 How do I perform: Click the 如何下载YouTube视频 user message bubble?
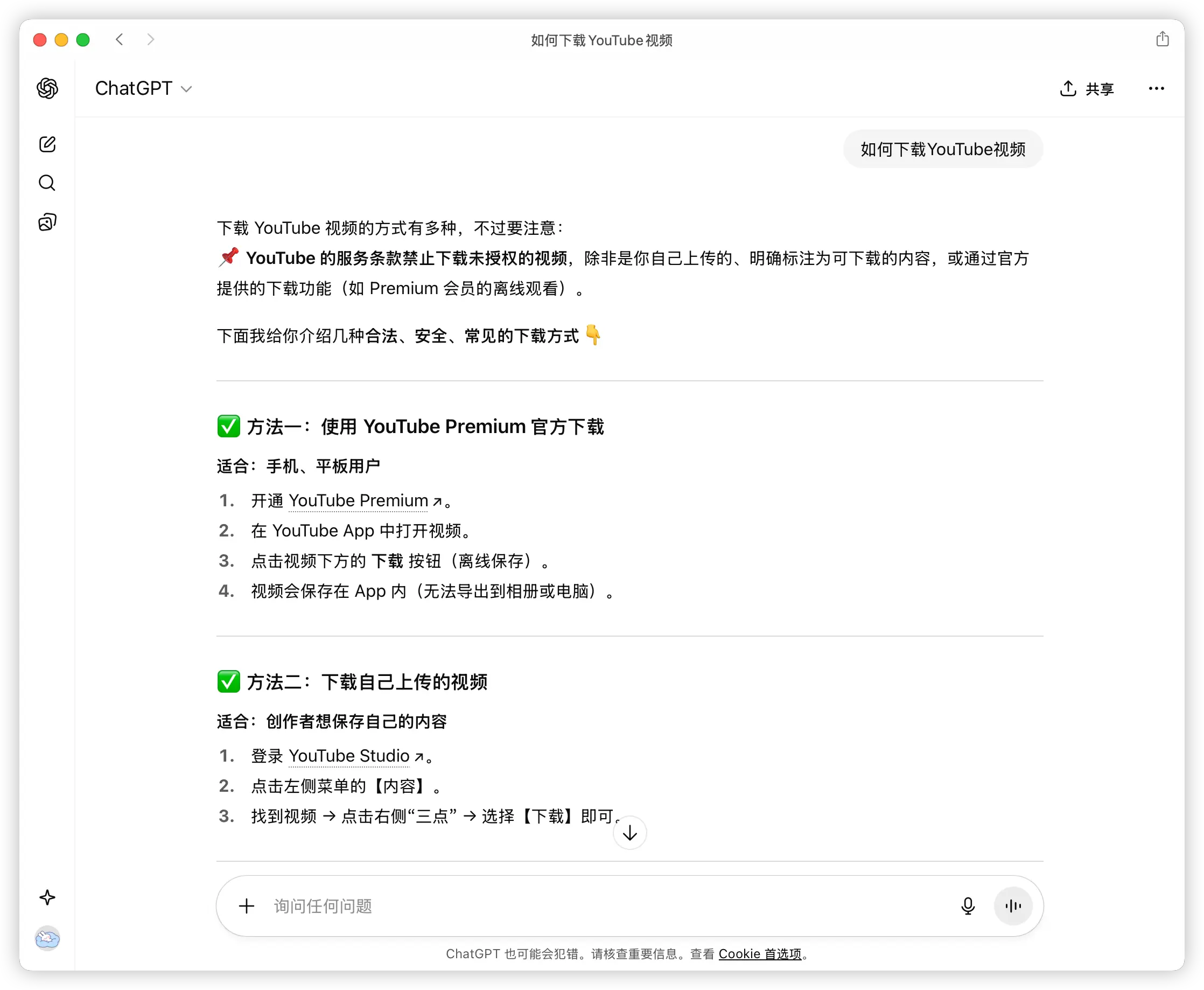[x=943, y=149]
